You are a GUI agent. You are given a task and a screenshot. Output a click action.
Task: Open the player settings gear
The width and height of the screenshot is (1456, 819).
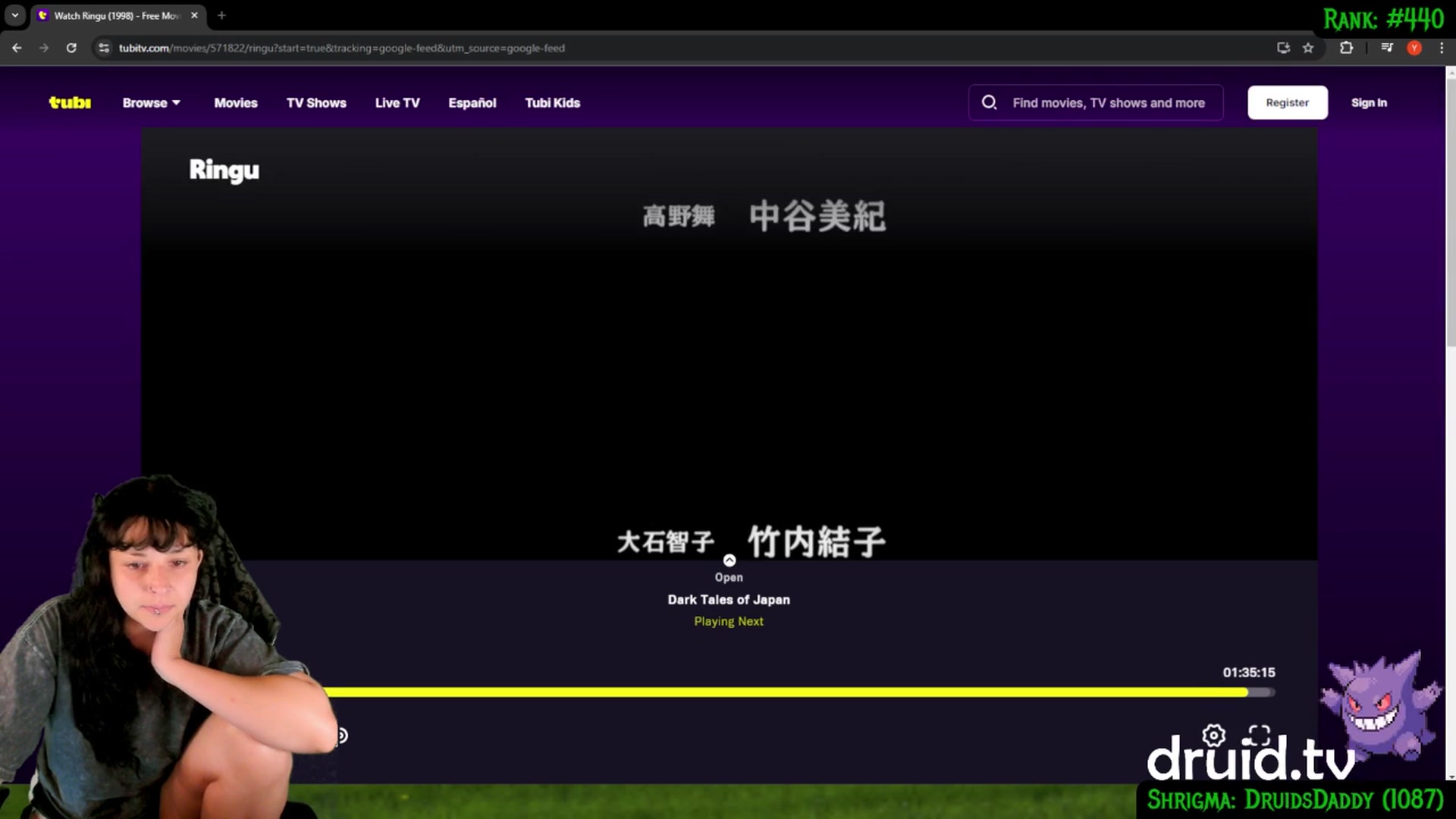click(1213, 735)
